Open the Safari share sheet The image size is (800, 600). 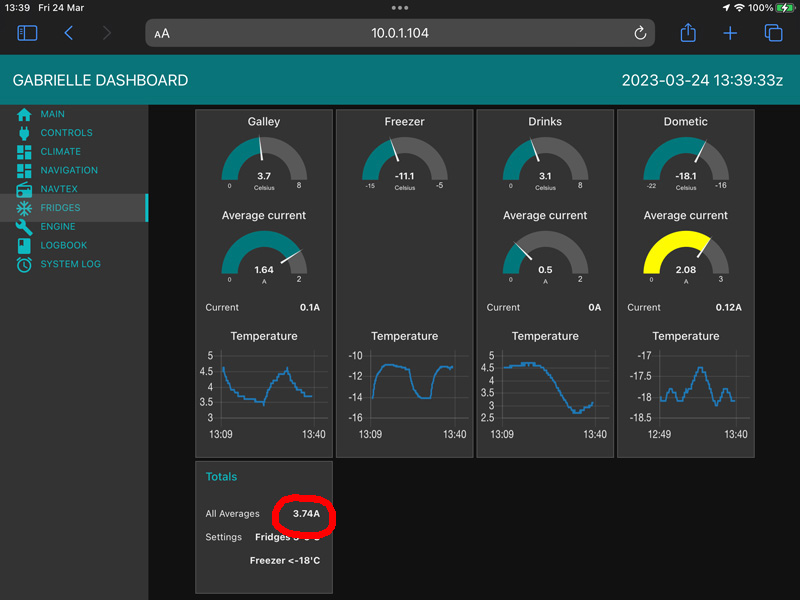pyautogui.click(x=688, y=33)
